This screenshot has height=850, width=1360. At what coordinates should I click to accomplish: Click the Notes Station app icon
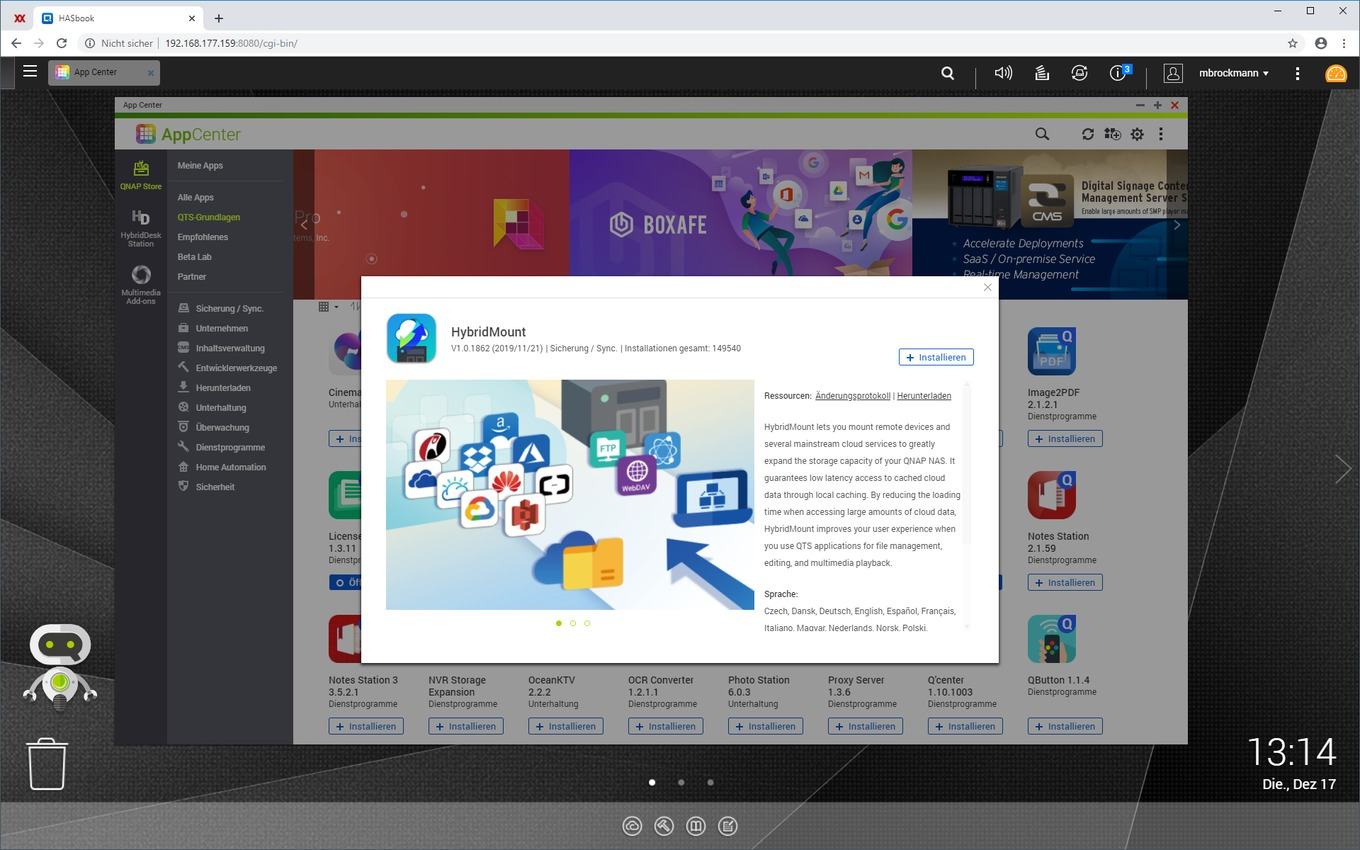click(x=1051, y=495)
